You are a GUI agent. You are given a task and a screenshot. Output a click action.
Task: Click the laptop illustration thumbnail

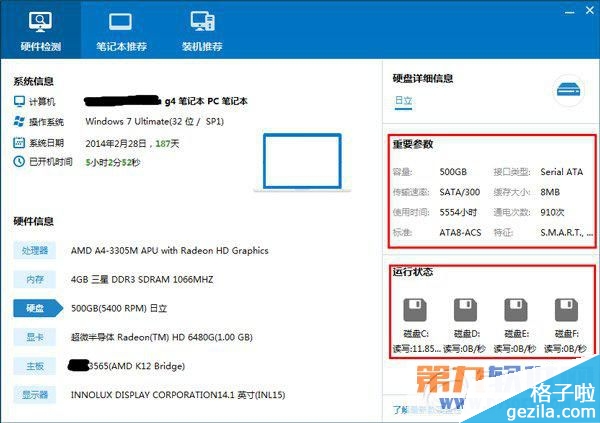coord(302,162)
